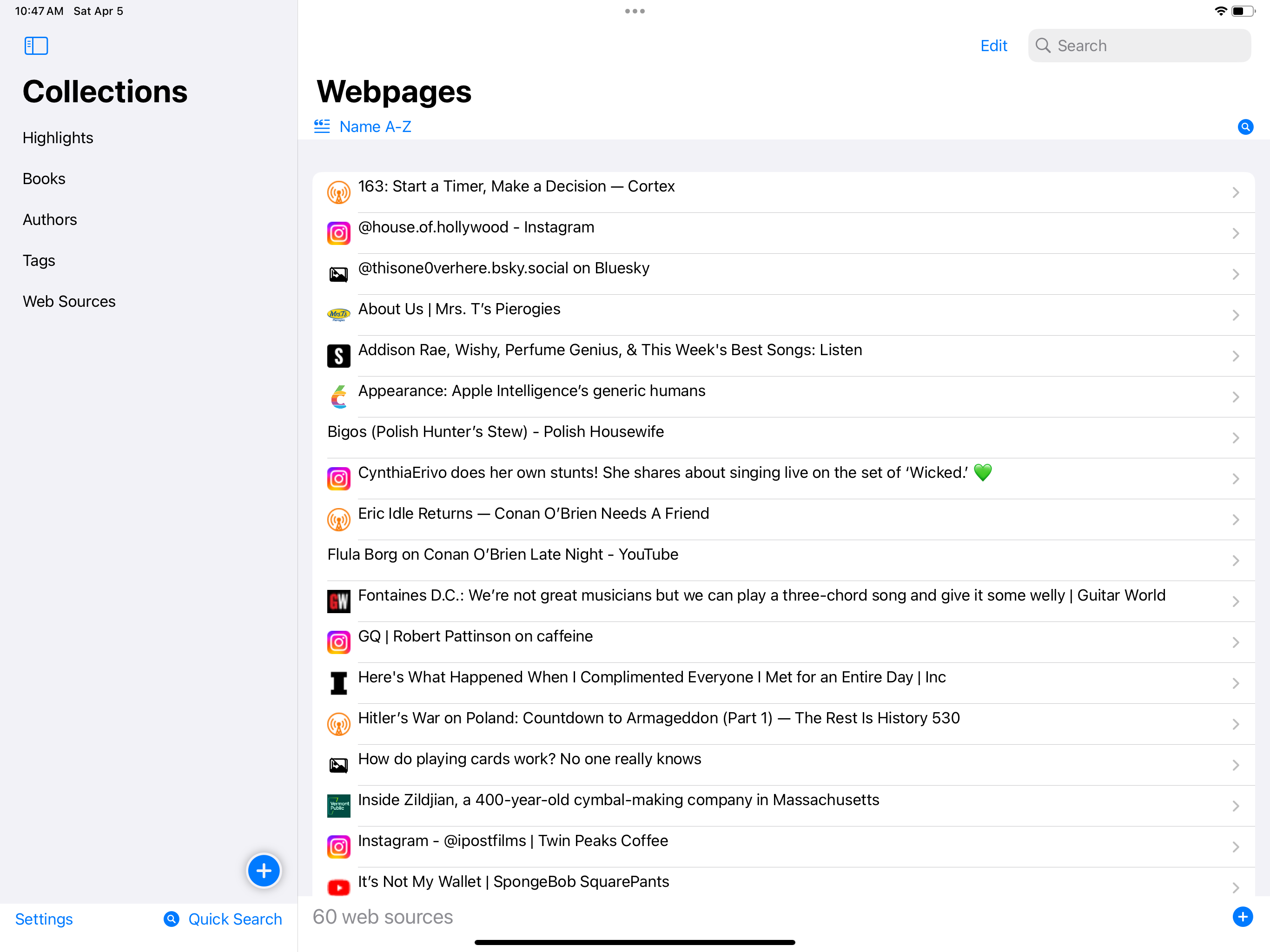Tap the Quick Search magnifier icon
This screenshot has width=1270, height=952.
pos(171,919)
